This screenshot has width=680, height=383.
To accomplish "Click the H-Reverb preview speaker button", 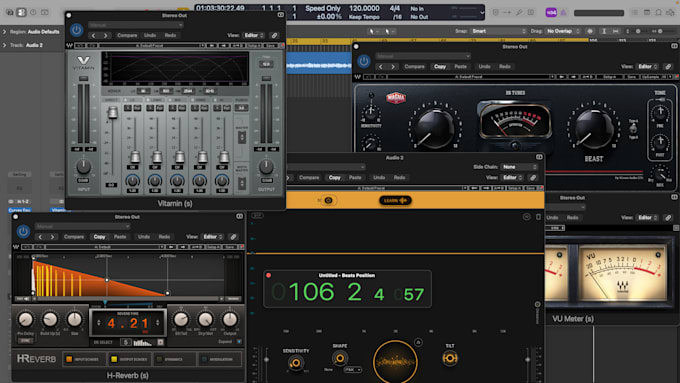I will 23,299.
